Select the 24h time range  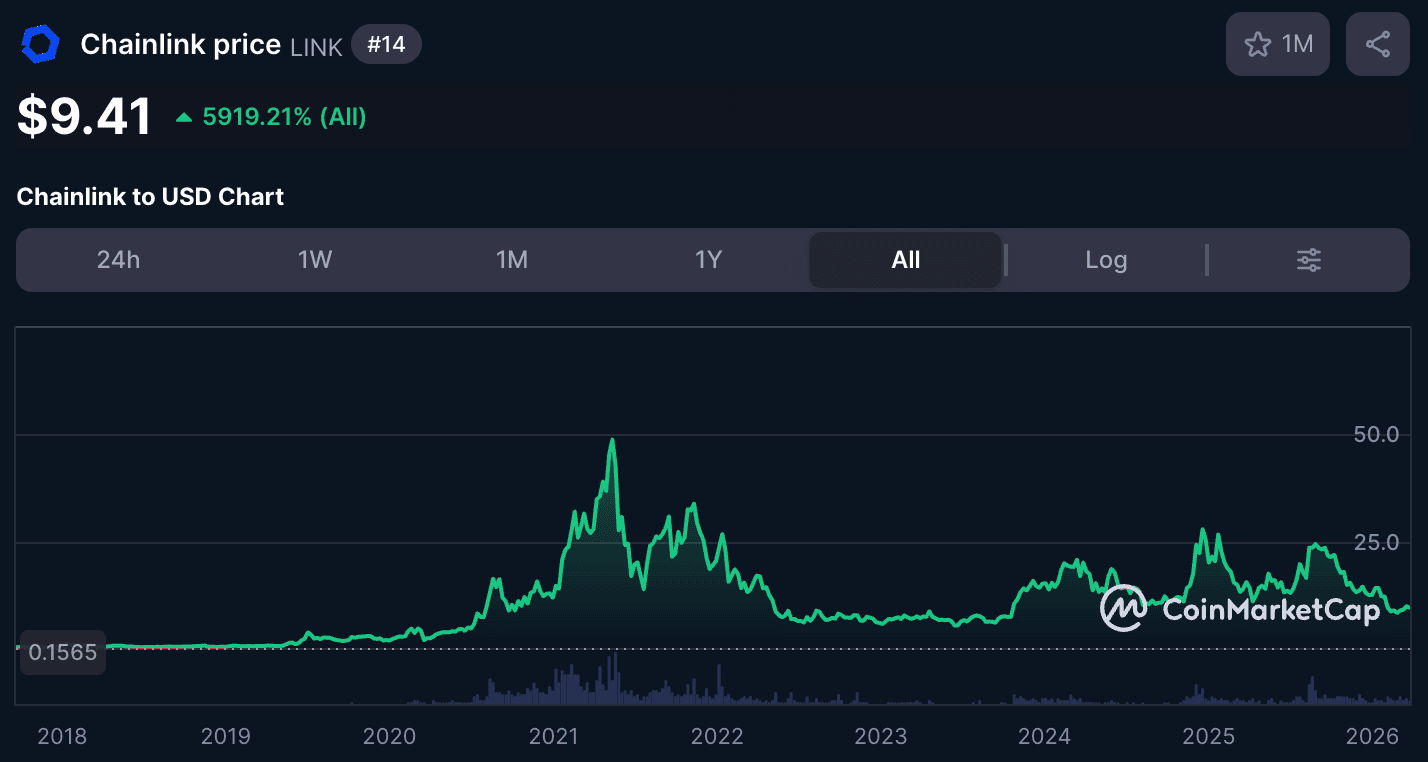[x=118, y=260]
